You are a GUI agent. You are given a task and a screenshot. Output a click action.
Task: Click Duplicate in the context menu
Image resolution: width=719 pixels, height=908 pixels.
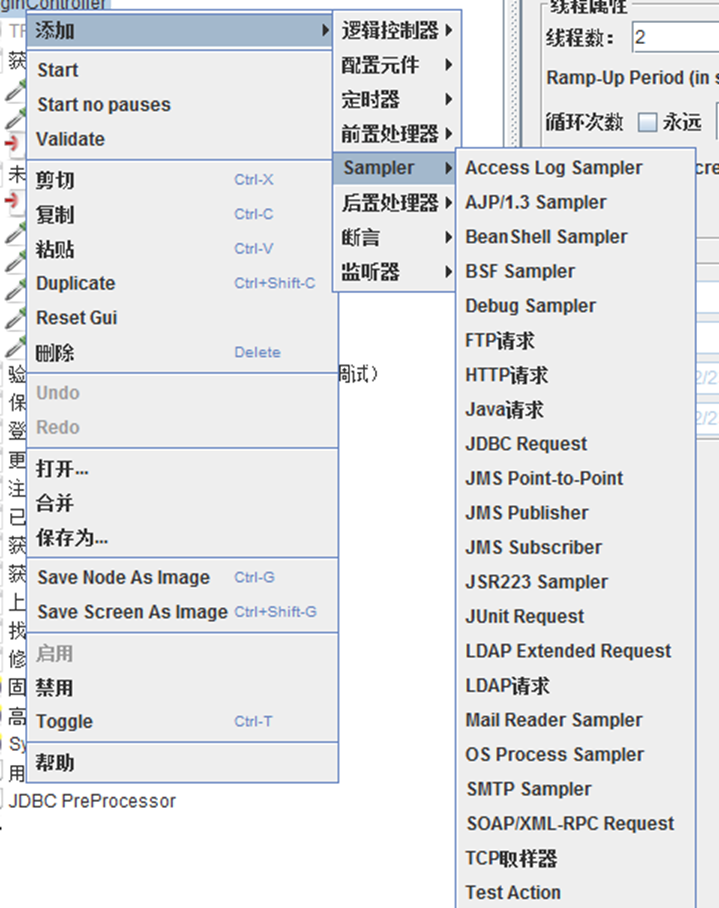pyautogui.click(x=182, y=283)
